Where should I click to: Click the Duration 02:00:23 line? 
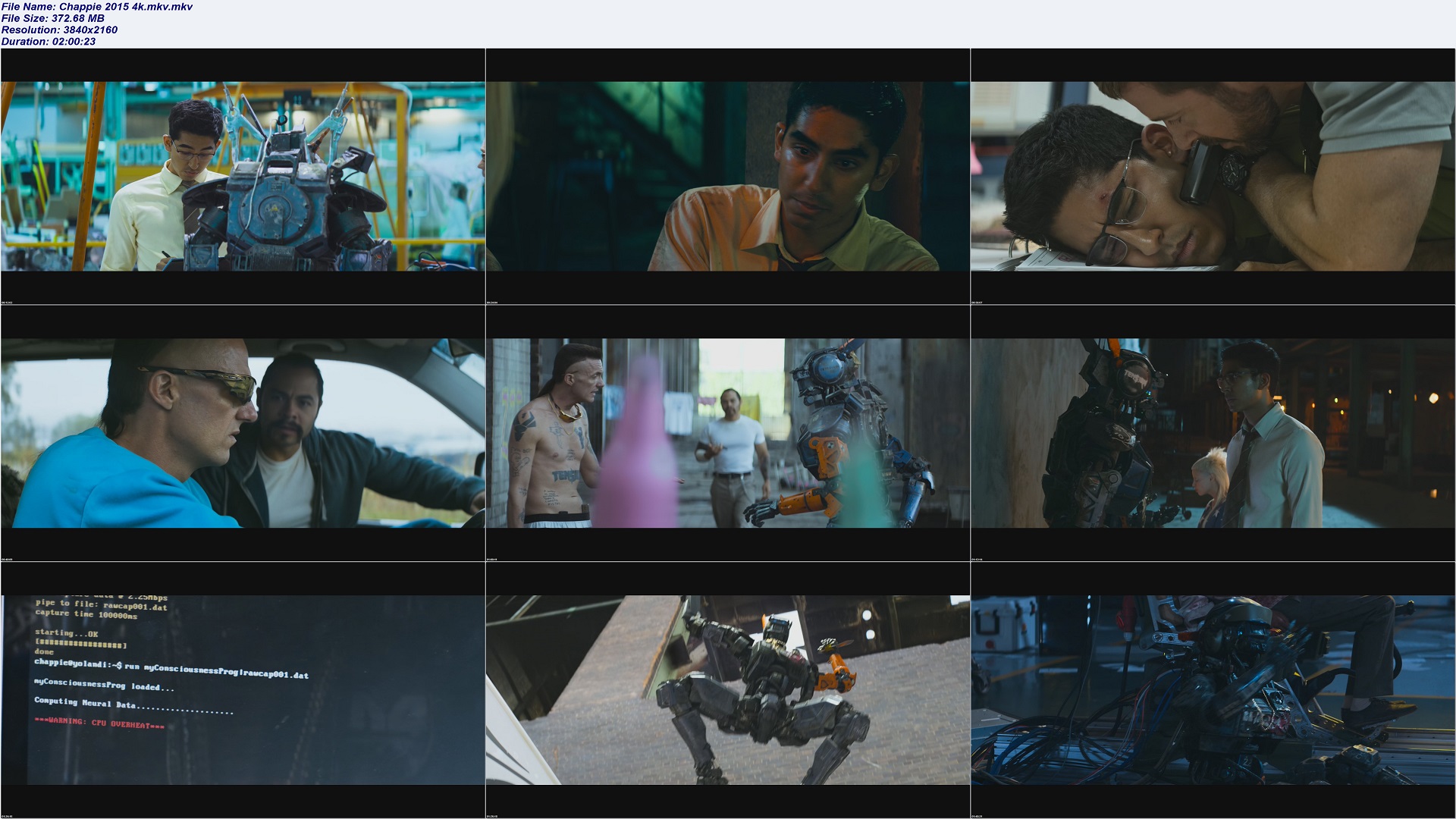[49, 41]
